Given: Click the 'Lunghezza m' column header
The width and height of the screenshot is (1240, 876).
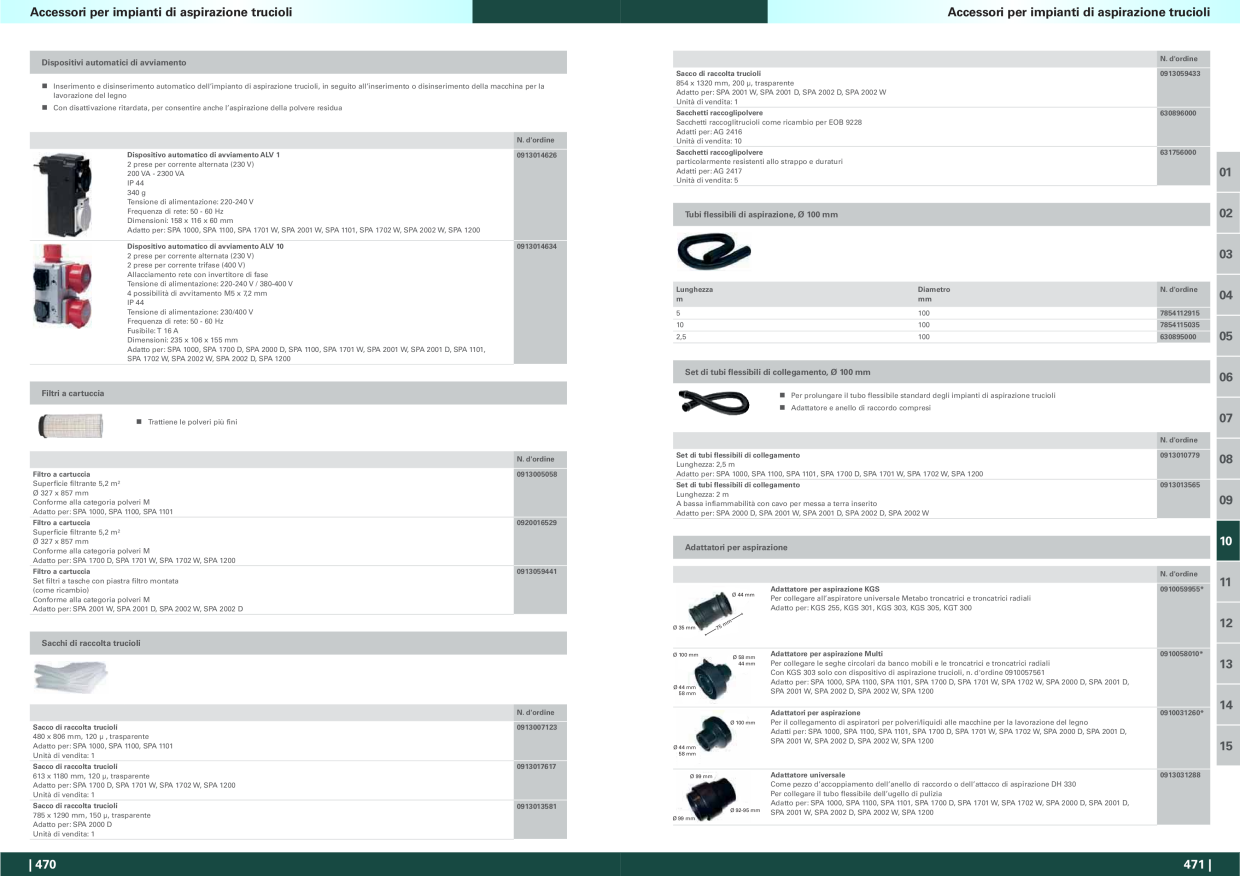Looking at the screenshot, I should tap(695, 294).
